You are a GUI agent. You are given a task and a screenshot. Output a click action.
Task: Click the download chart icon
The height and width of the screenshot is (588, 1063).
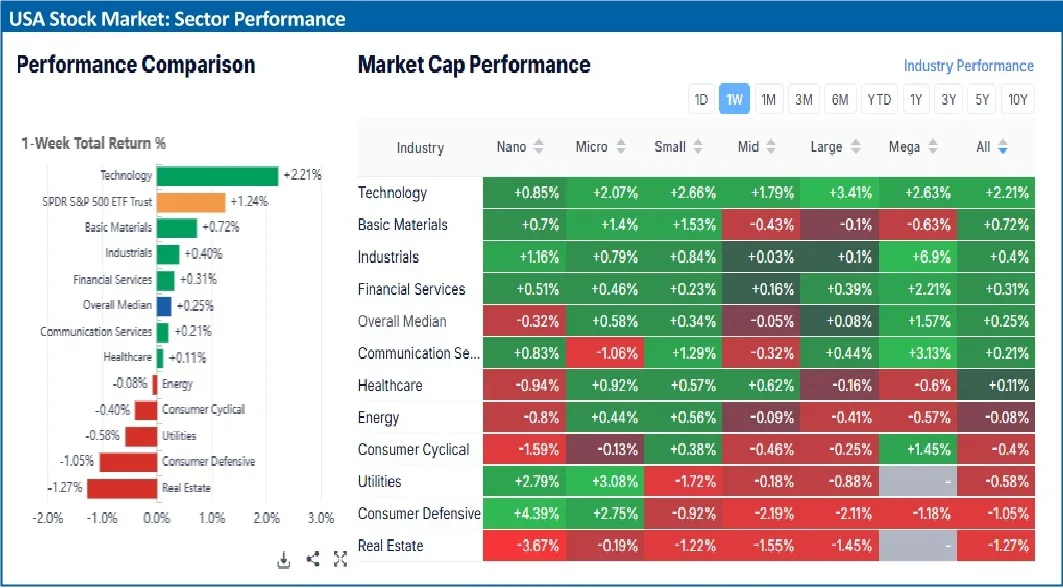click(284, 560)
